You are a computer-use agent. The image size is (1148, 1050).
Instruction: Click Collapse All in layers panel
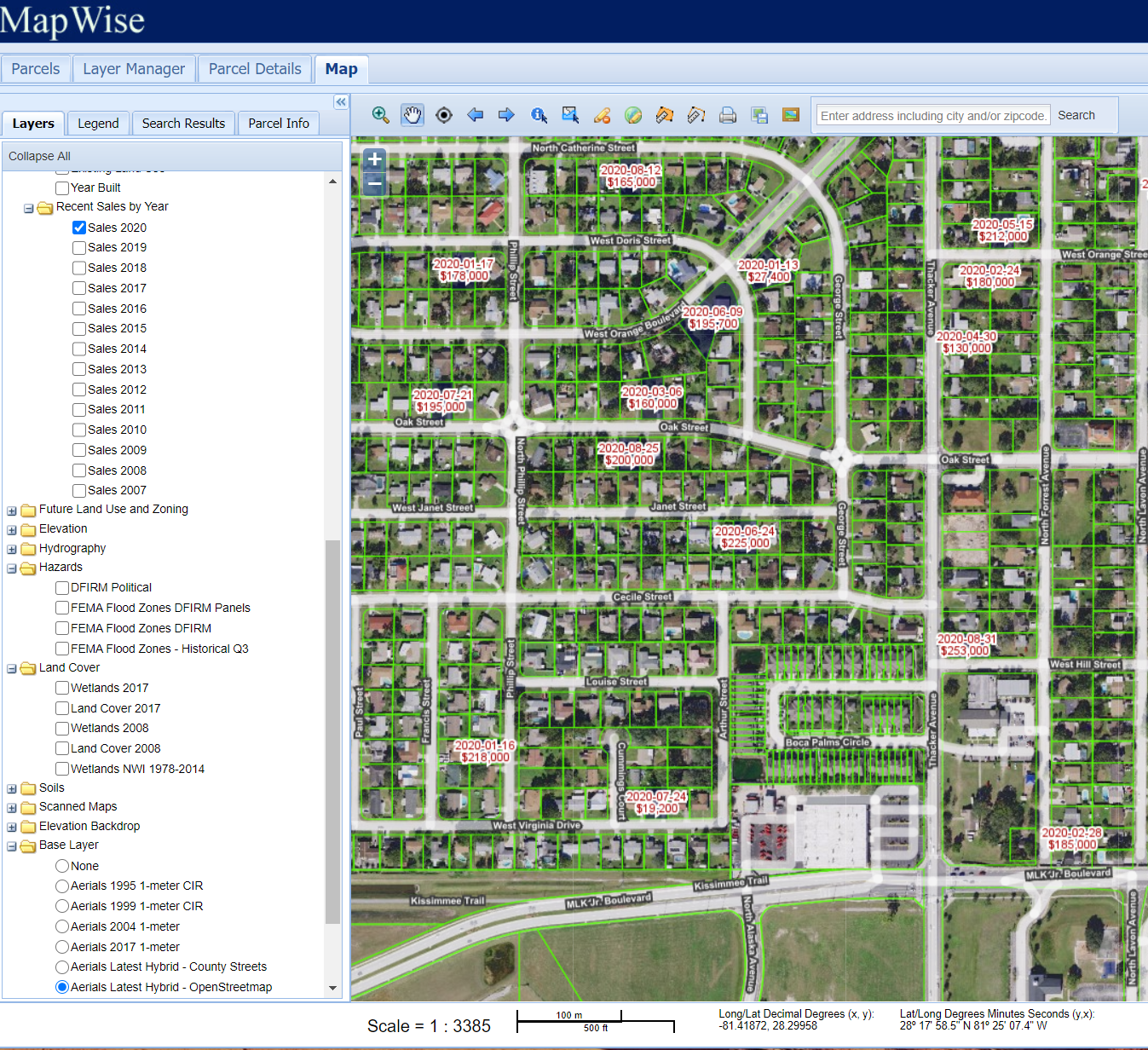tap(39, 156)
